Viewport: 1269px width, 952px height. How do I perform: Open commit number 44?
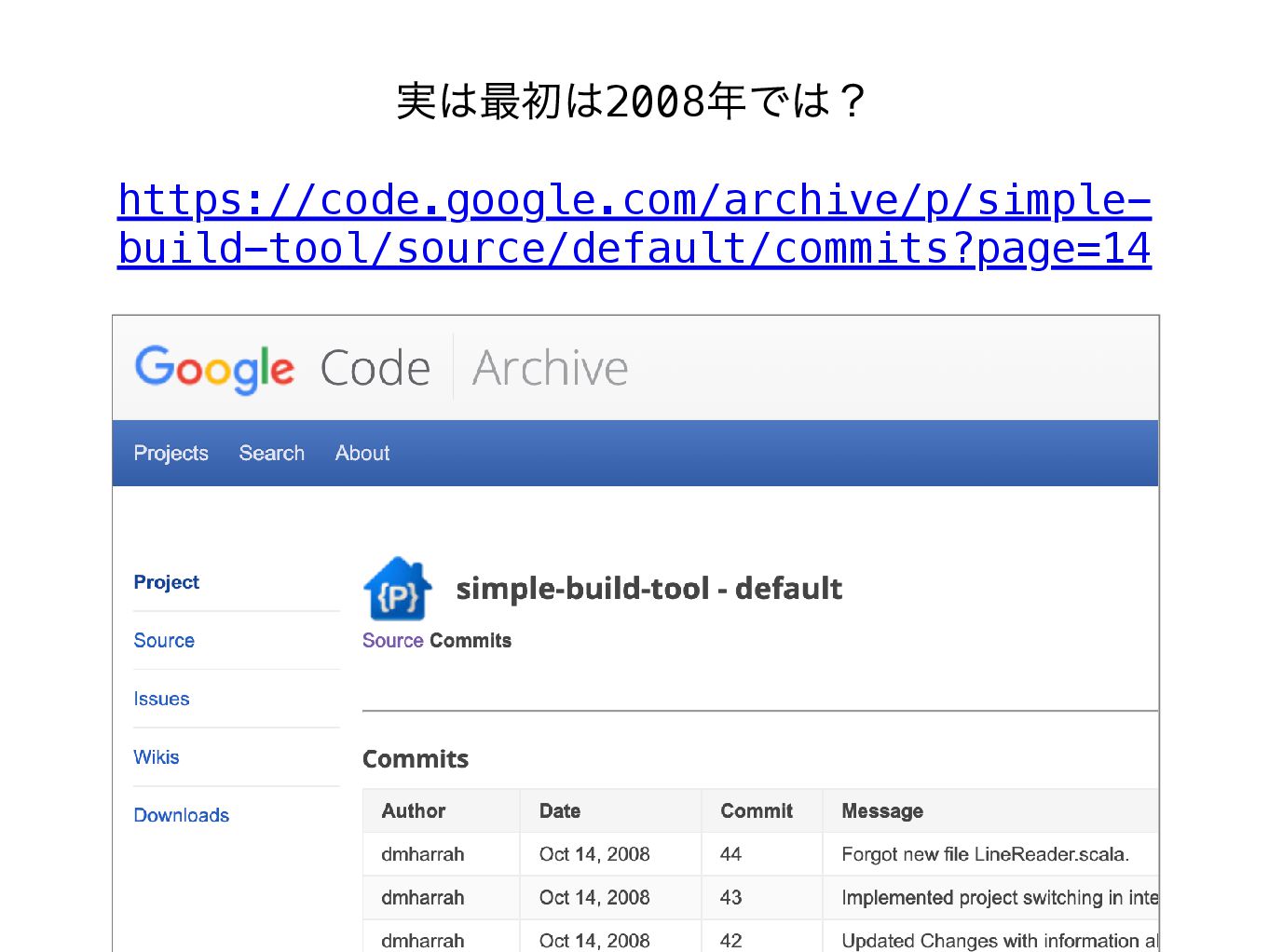click(x=731, y=854)
